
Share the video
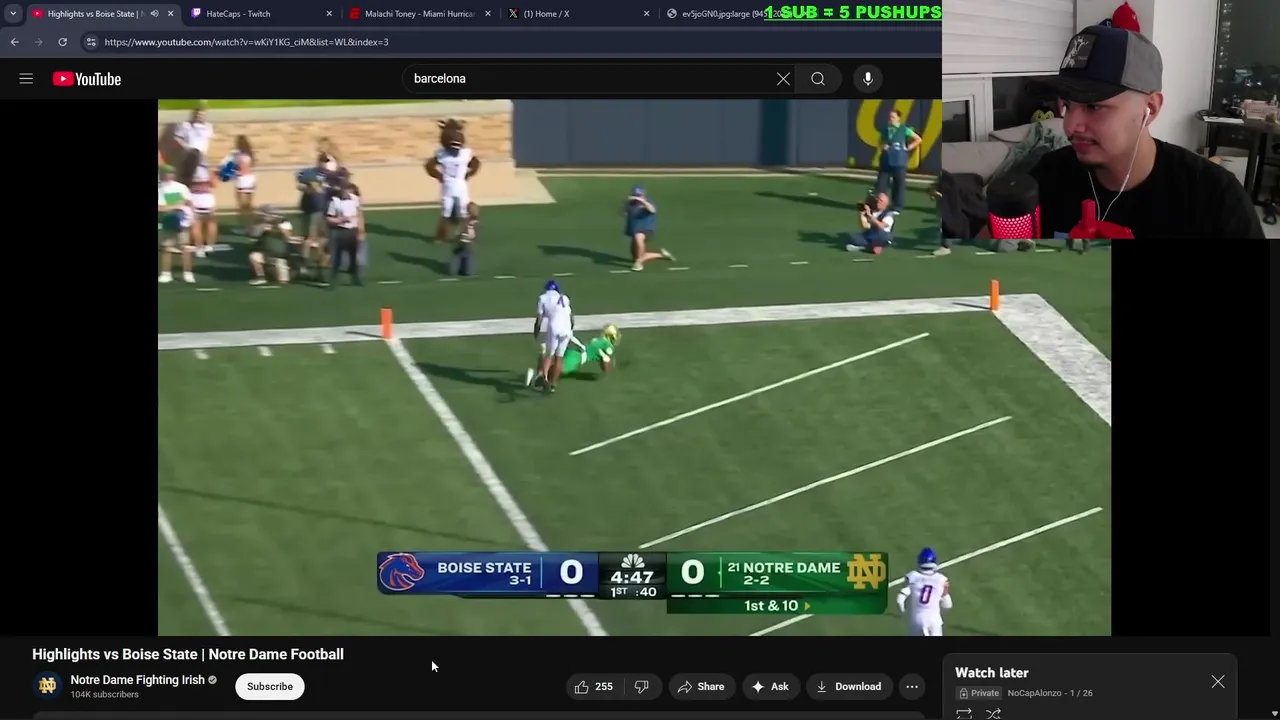click(700, 687)
